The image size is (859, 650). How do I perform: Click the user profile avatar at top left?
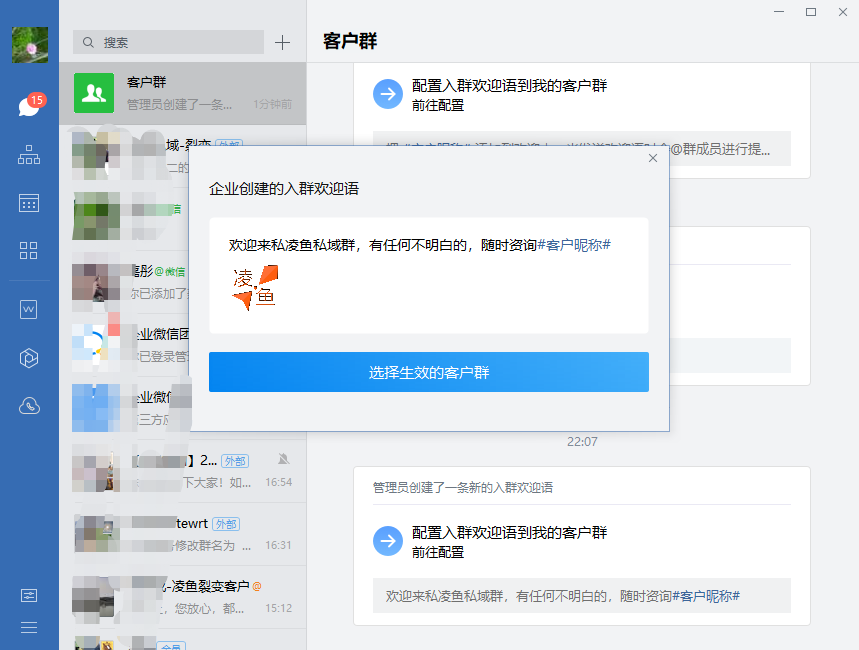tap(29, 45)
